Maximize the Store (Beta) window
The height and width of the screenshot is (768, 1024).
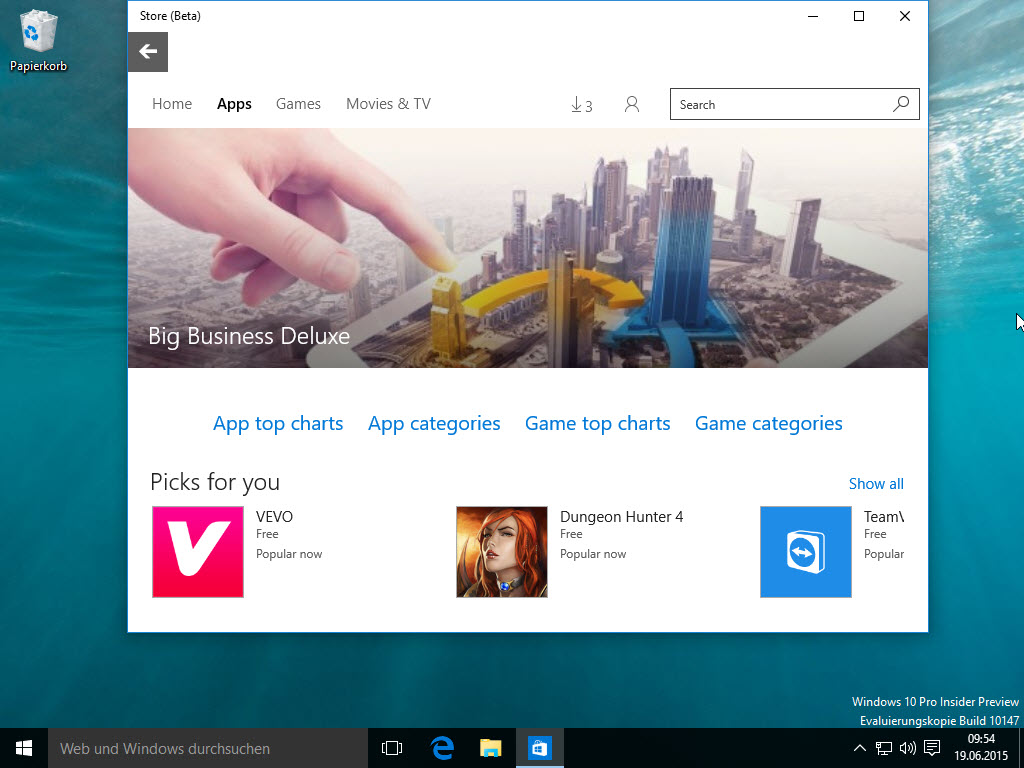coord(859,16)
